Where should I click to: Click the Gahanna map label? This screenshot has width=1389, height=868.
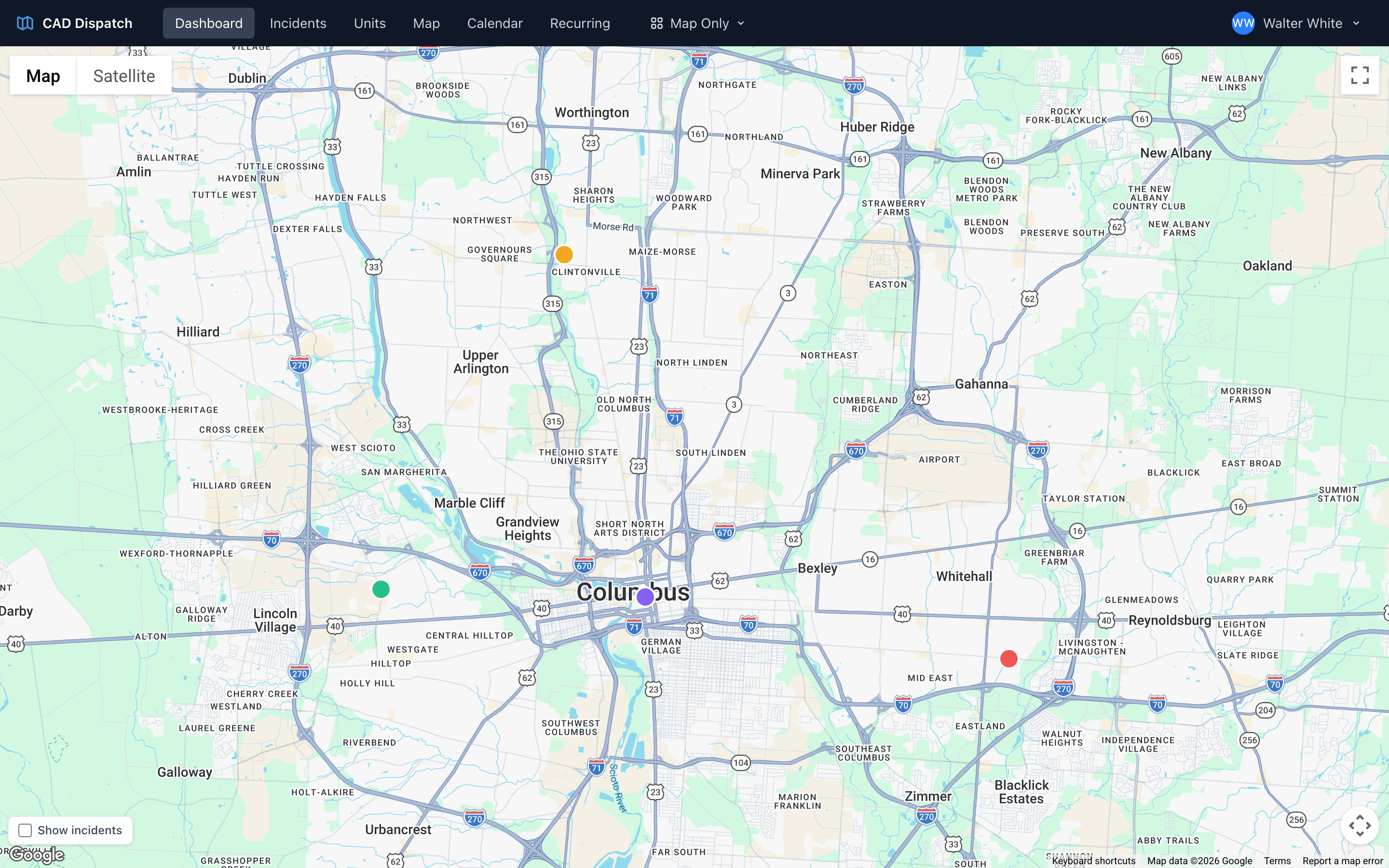pos(981,384)
